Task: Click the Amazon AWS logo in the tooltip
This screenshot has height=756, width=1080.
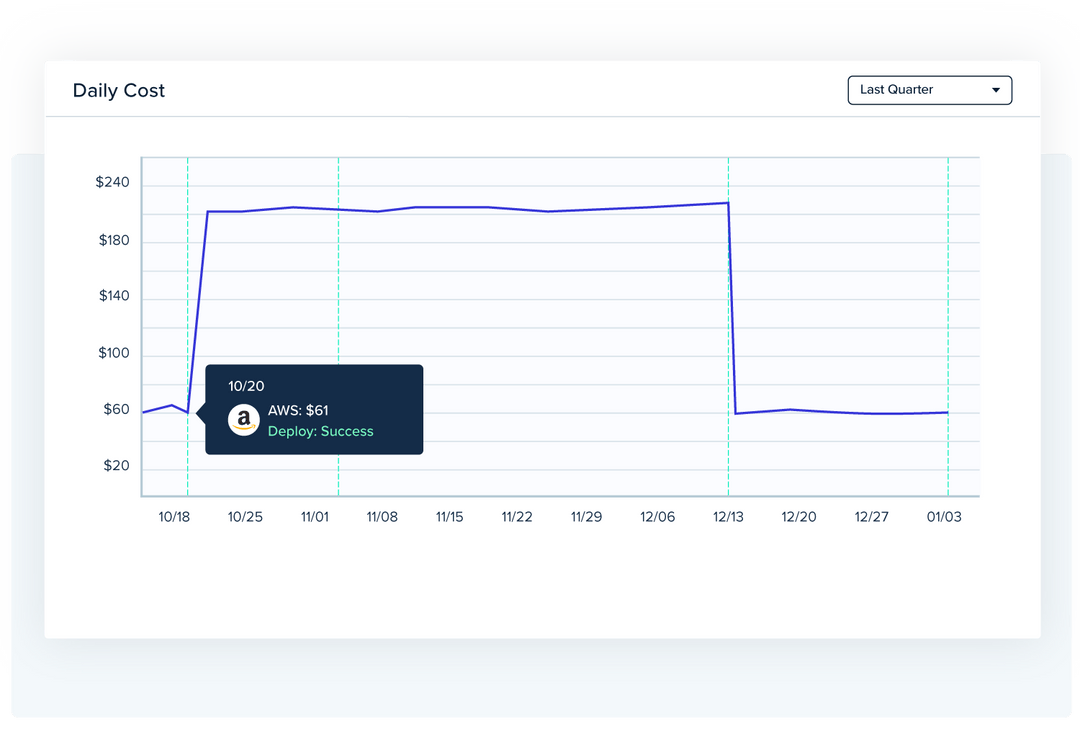Action: click(x=243, y=419)
